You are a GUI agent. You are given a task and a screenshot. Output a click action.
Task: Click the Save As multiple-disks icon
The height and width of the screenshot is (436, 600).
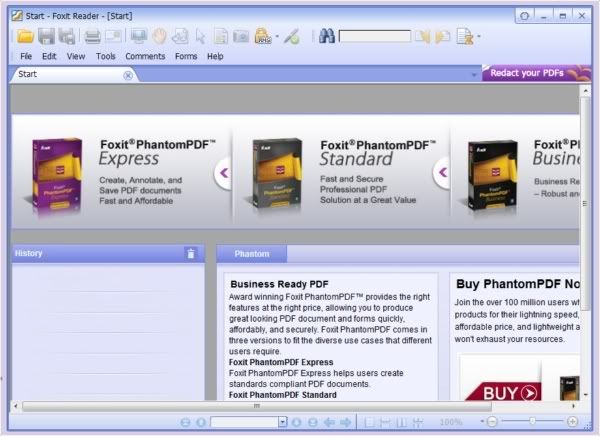pyautogui.click(x=66, y=36)
